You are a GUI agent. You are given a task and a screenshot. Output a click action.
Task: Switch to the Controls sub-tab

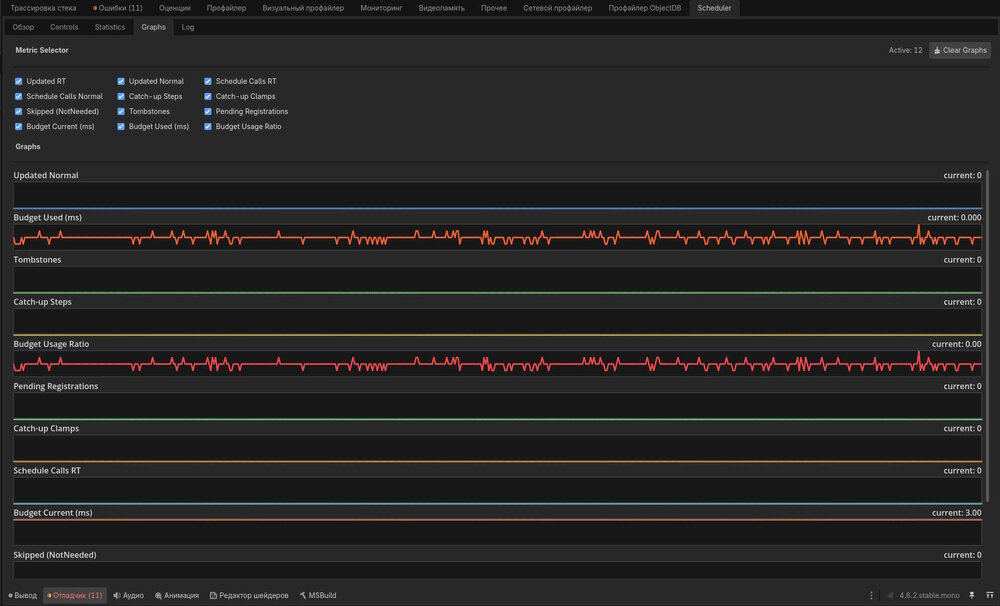[64, 27]
